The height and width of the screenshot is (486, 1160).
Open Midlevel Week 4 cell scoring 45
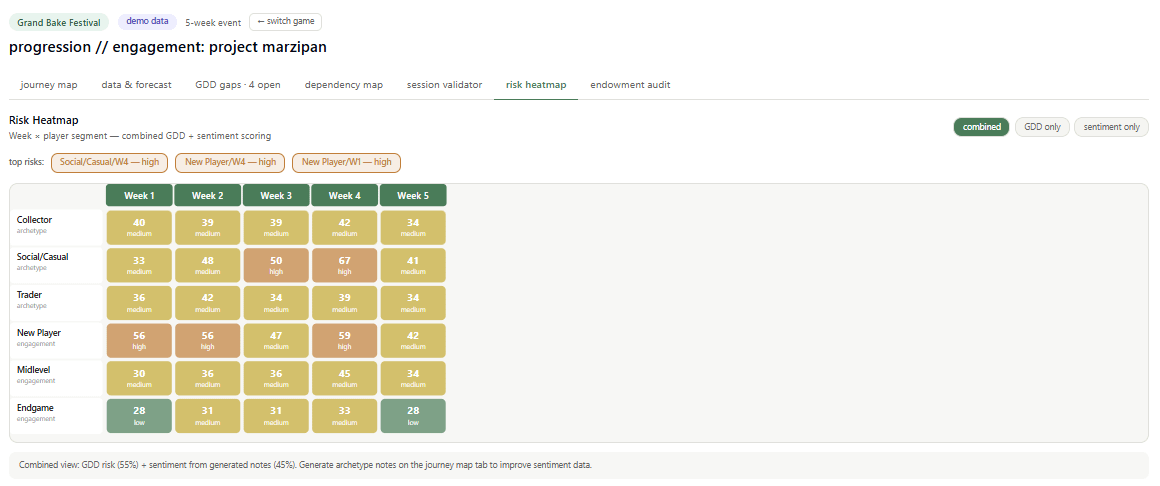(x=344, y=378)
